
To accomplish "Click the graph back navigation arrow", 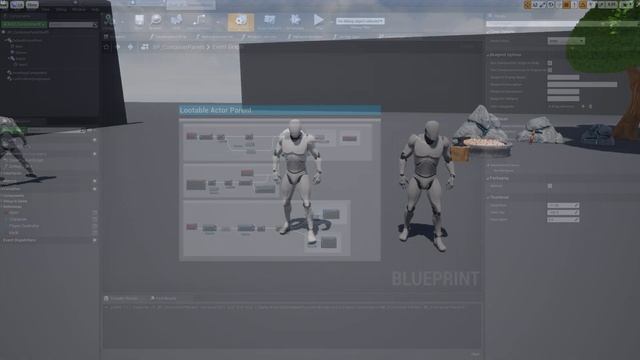I will (118, 47).
